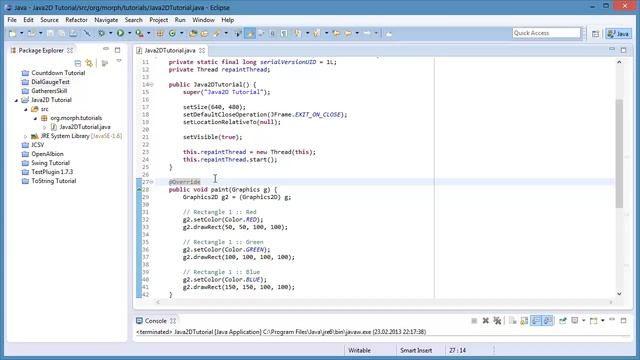Click Forward navigation arrow in toolbar
The height and width of the screenshot is (360, 640).
coord(367,33)
